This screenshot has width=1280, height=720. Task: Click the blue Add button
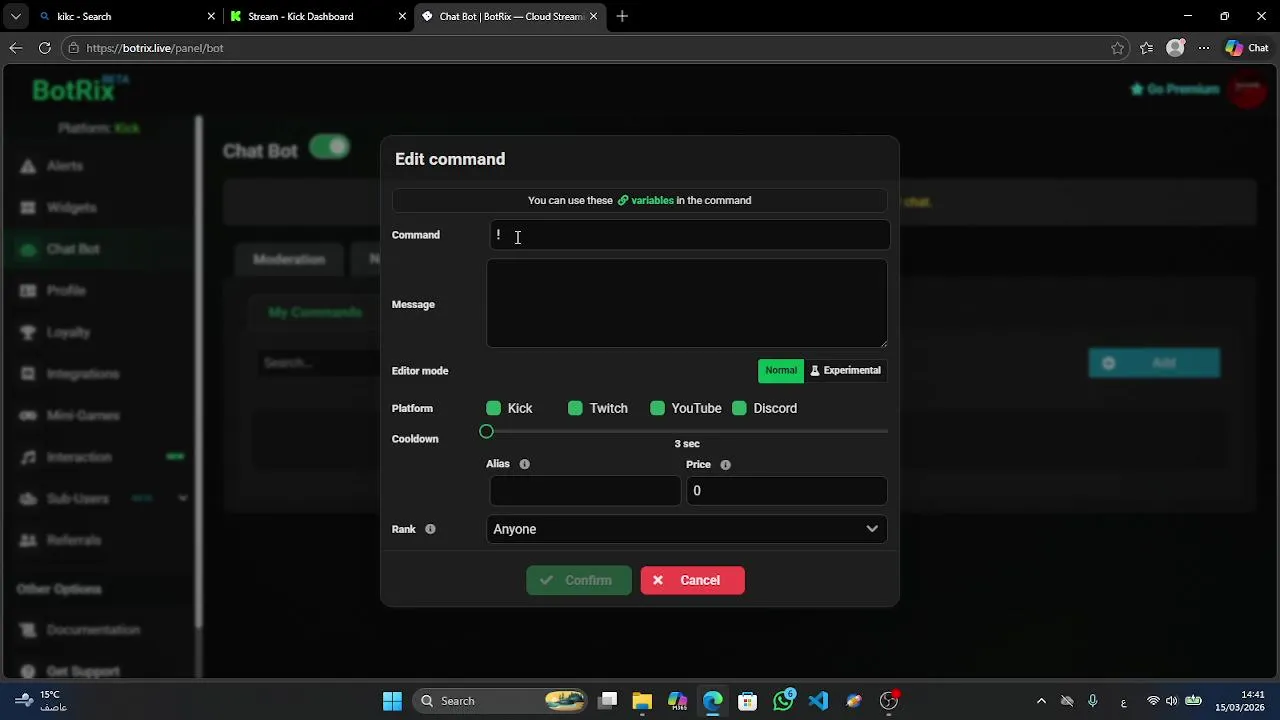1154,363
